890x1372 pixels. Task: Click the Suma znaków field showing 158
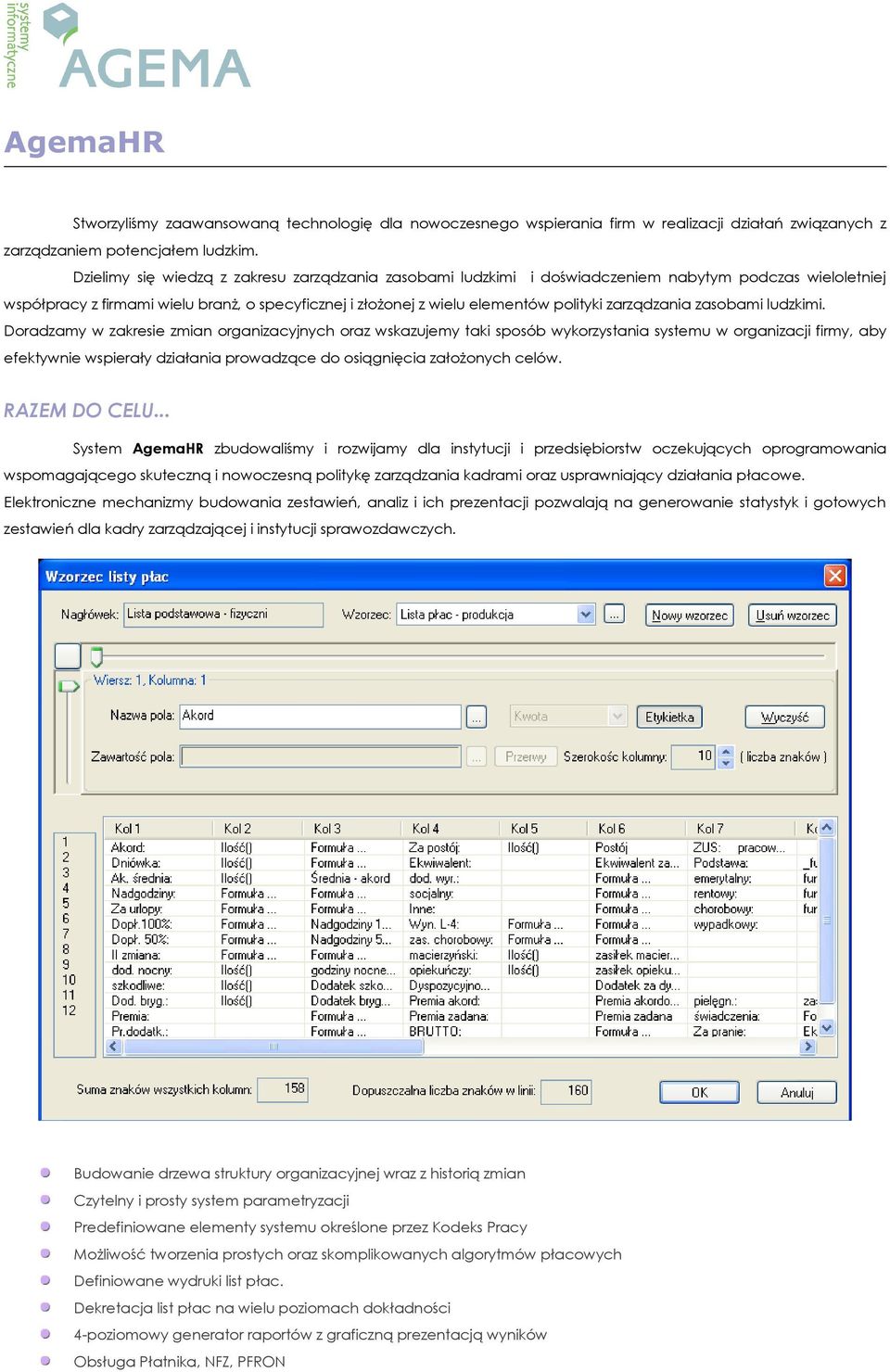[x=283, y=1089]
